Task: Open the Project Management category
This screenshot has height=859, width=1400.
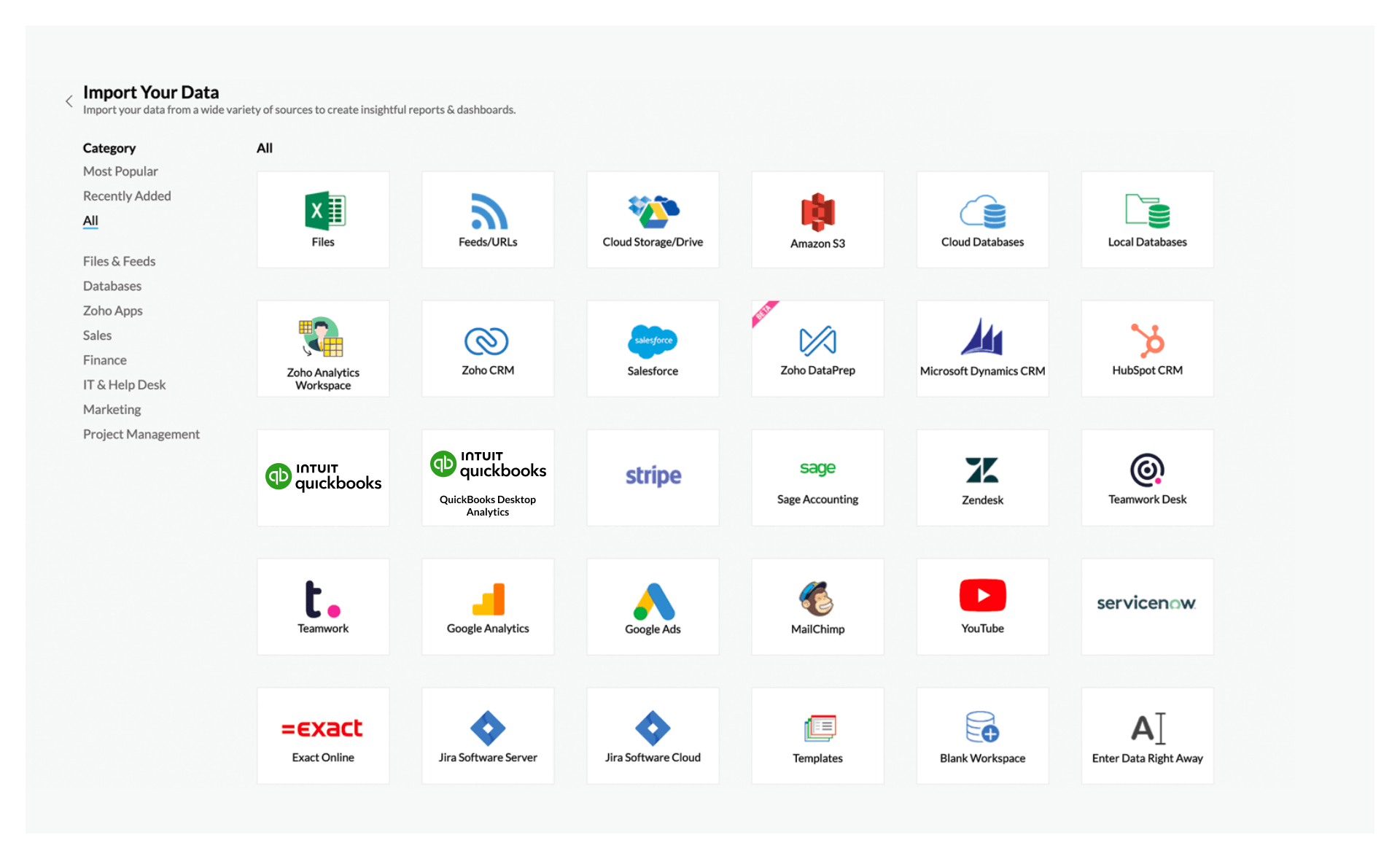Action: point(141,434)
